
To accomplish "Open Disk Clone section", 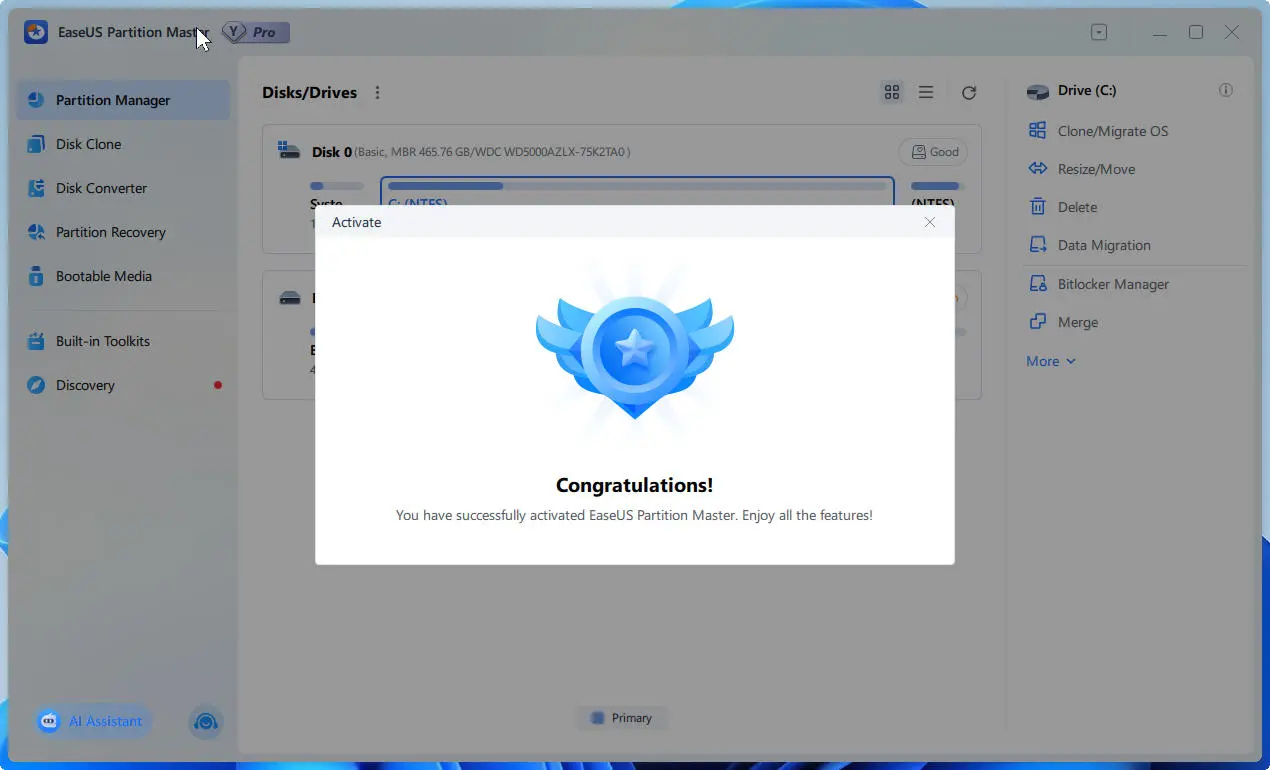I will click(x=123, y=144).
